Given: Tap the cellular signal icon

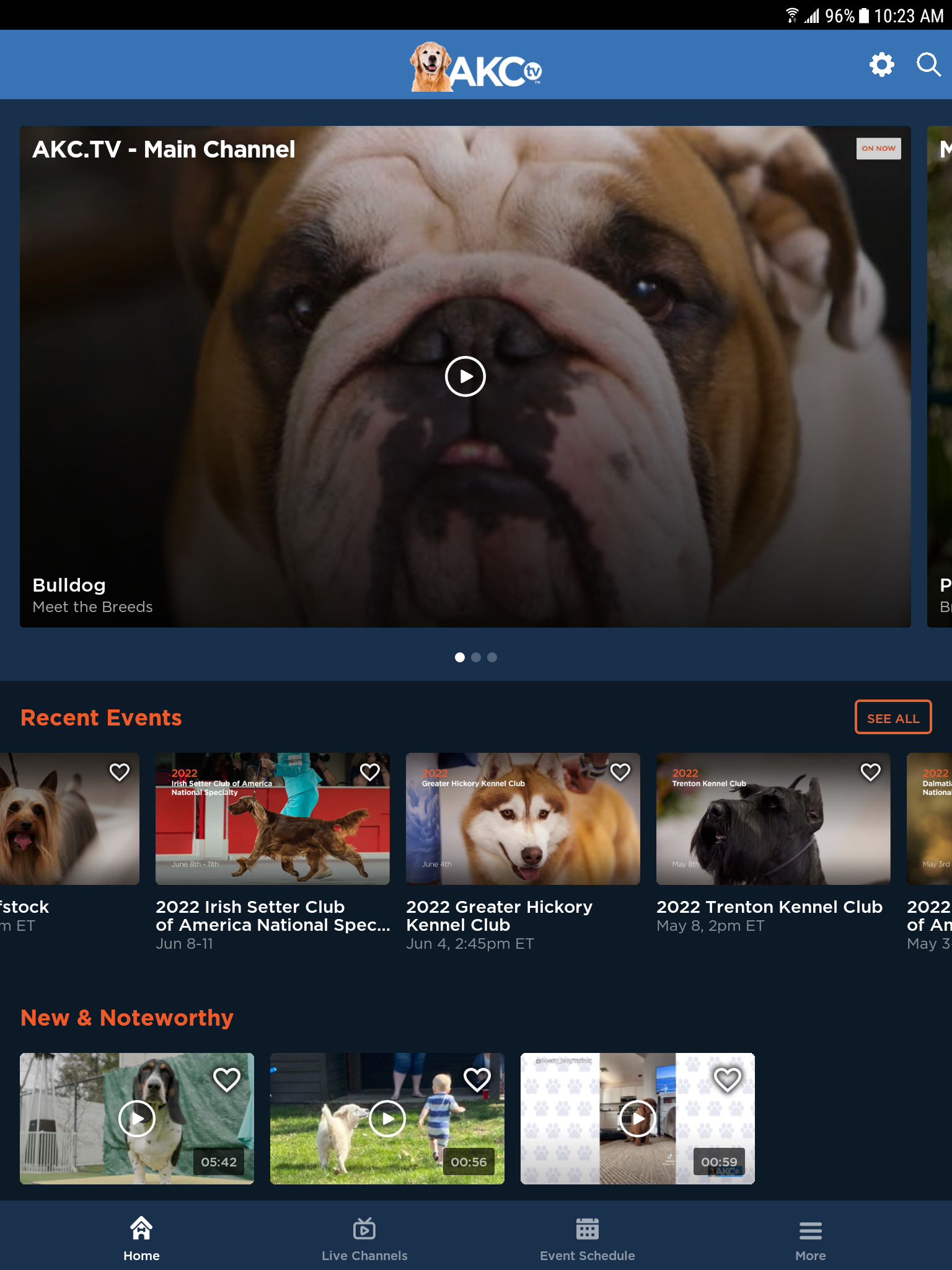Looking at the screenshot, I should (x=812, y=15).
